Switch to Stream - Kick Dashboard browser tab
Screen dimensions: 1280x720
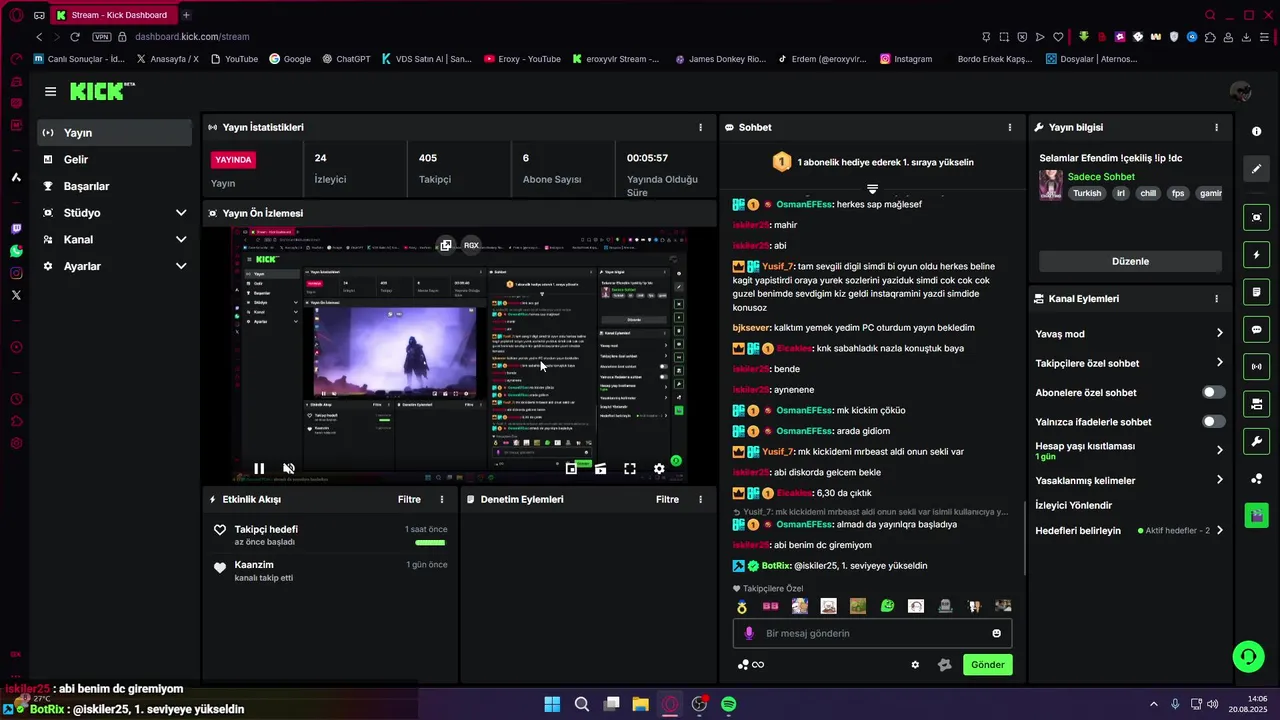pyautogui.click(x=113, y=15)
